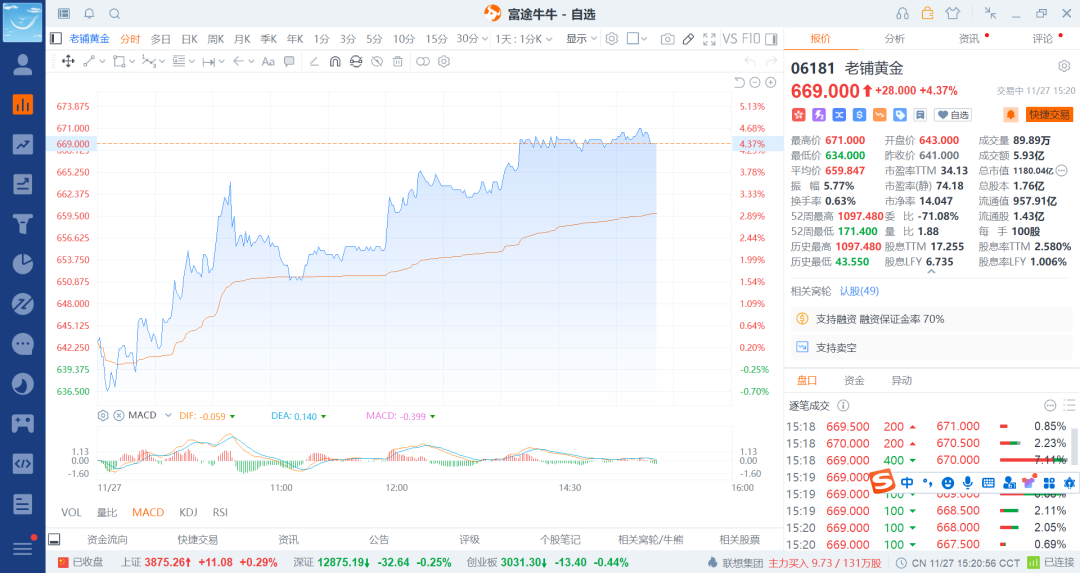Open the 资金流向 bottom tab
Screen dimensions: 1080x573
coord(107,539)
